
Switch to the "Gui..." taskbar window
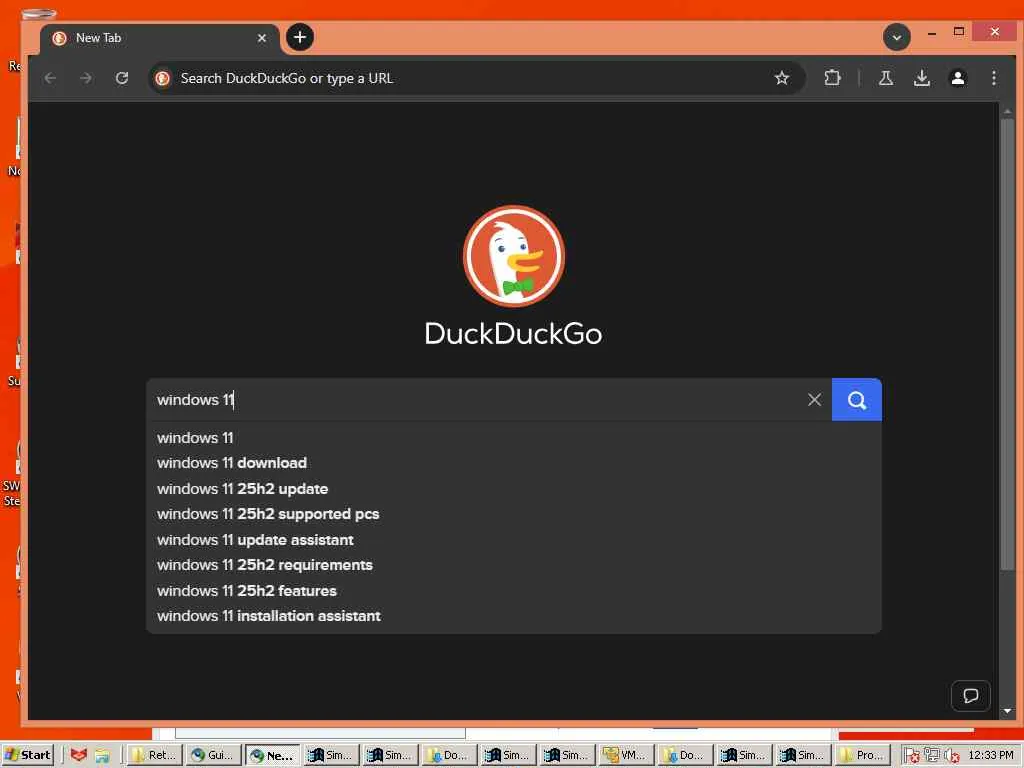pyautogui.click(x=212, y=755)
